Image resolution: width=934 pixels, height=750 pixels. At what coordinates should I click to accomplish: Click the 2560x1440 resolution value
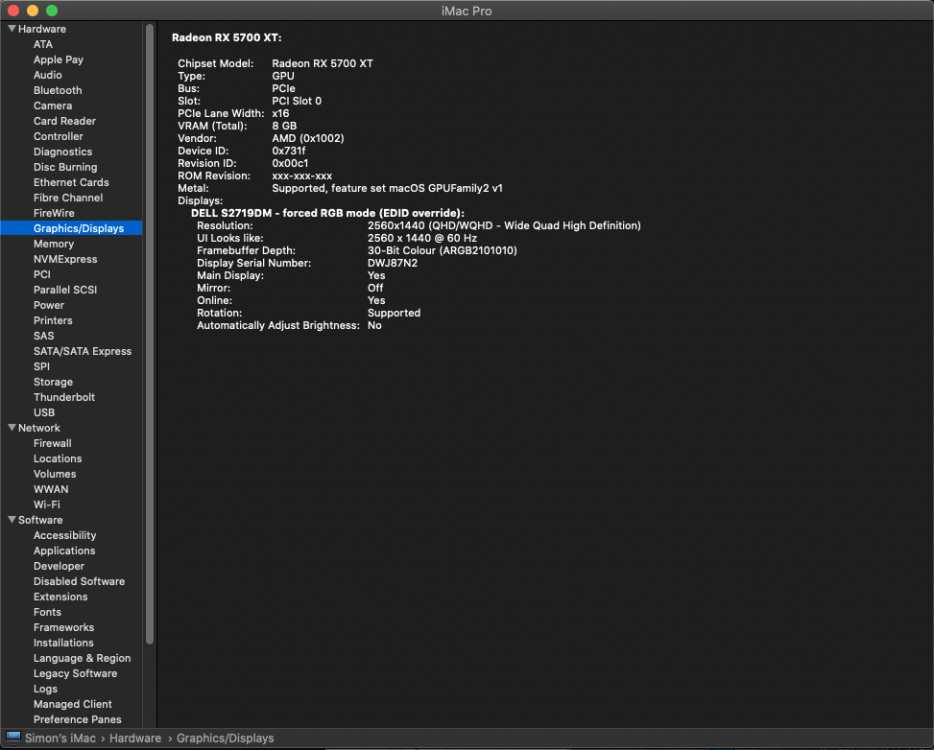(x=504, y=226)
